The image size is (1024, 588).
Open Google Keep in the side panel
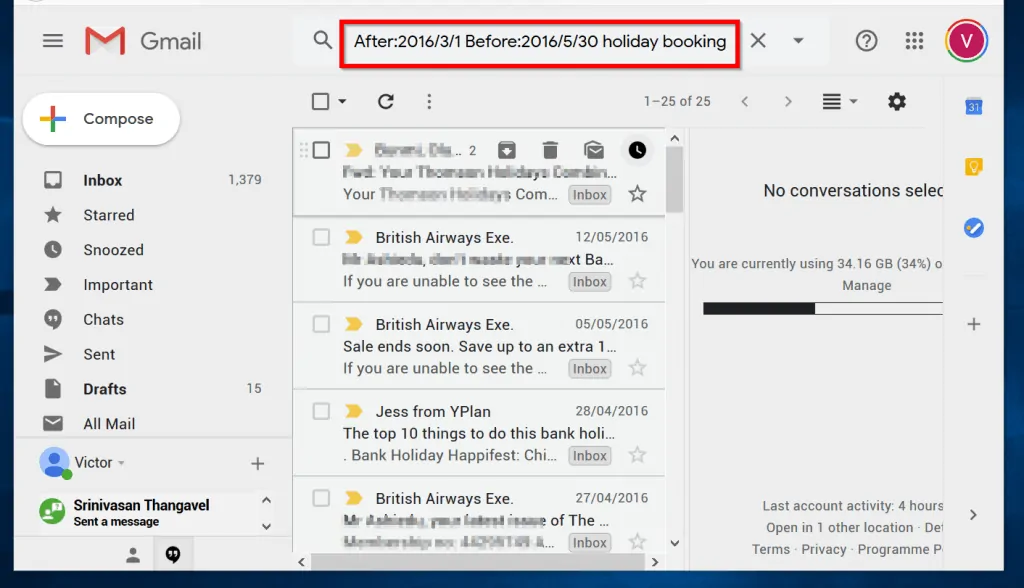click(974, 166)
